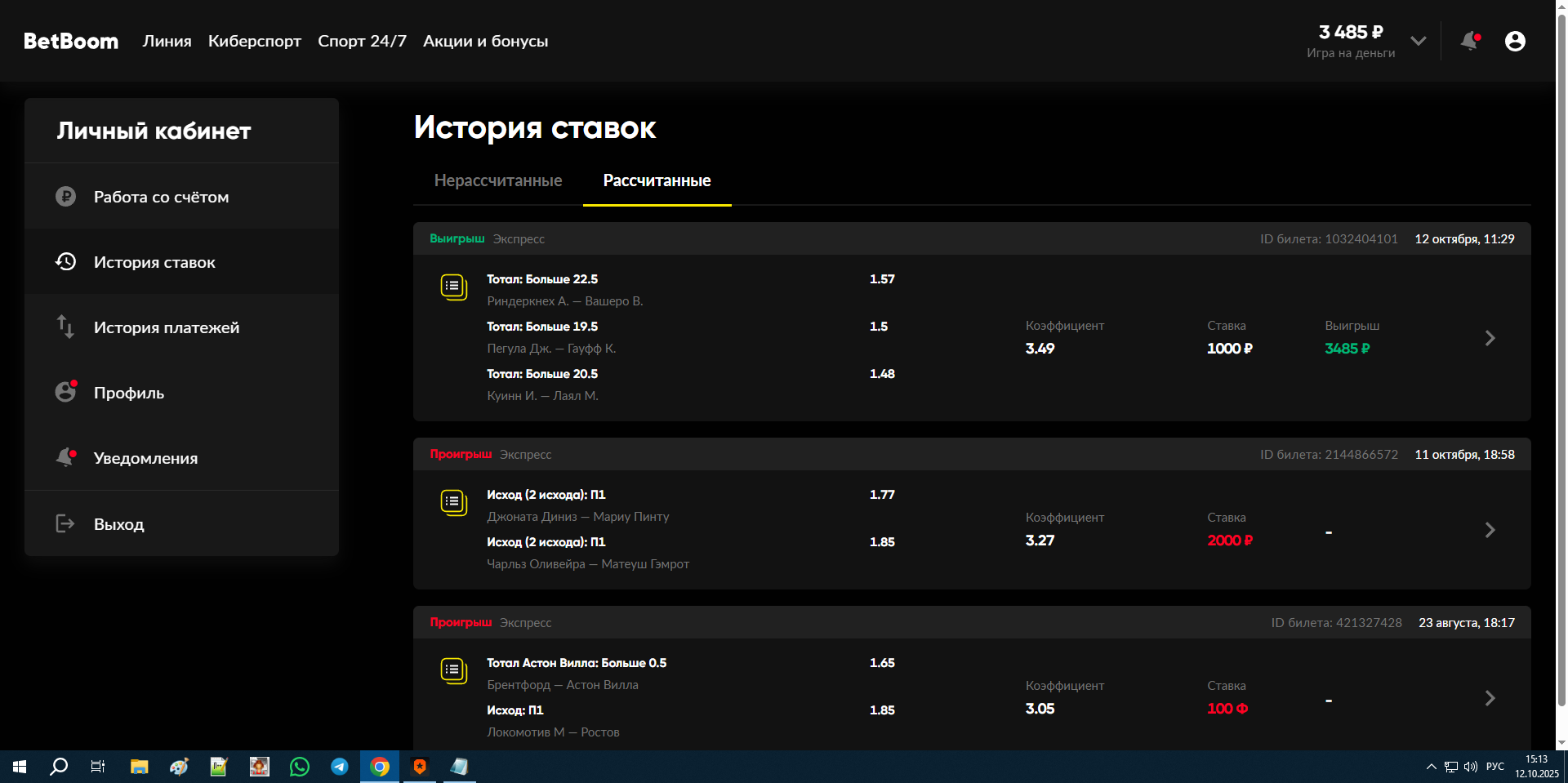Expand the balance dropdown chevron
Image resolution: width=1568 pixels, height=783 pixels.
(1419, 41)
